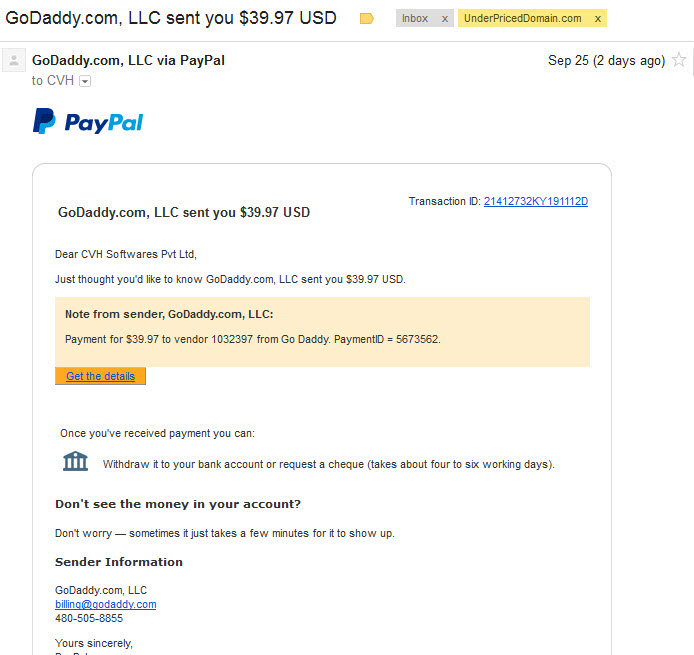Image resolution: width=694 pixels, height=655 pixels.
Task: Click sender name GoDaddy.com, LLC via PayPal
Action: tap(128, 60)
